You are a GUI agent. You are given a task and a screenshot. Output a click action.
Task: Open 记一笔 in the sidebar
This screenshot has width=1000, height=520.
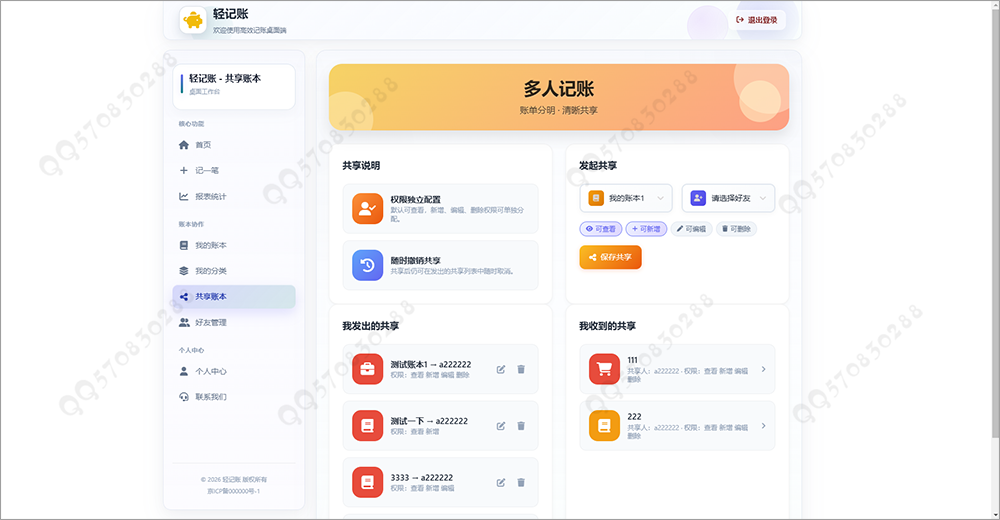click(234, 170)
